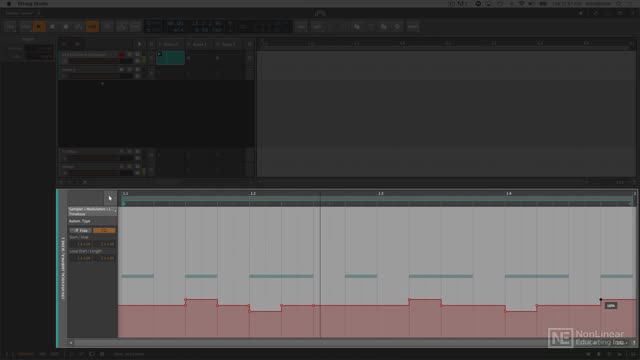
Task: Open the automation parameter chooser in the editor
Action: point(92,211)
